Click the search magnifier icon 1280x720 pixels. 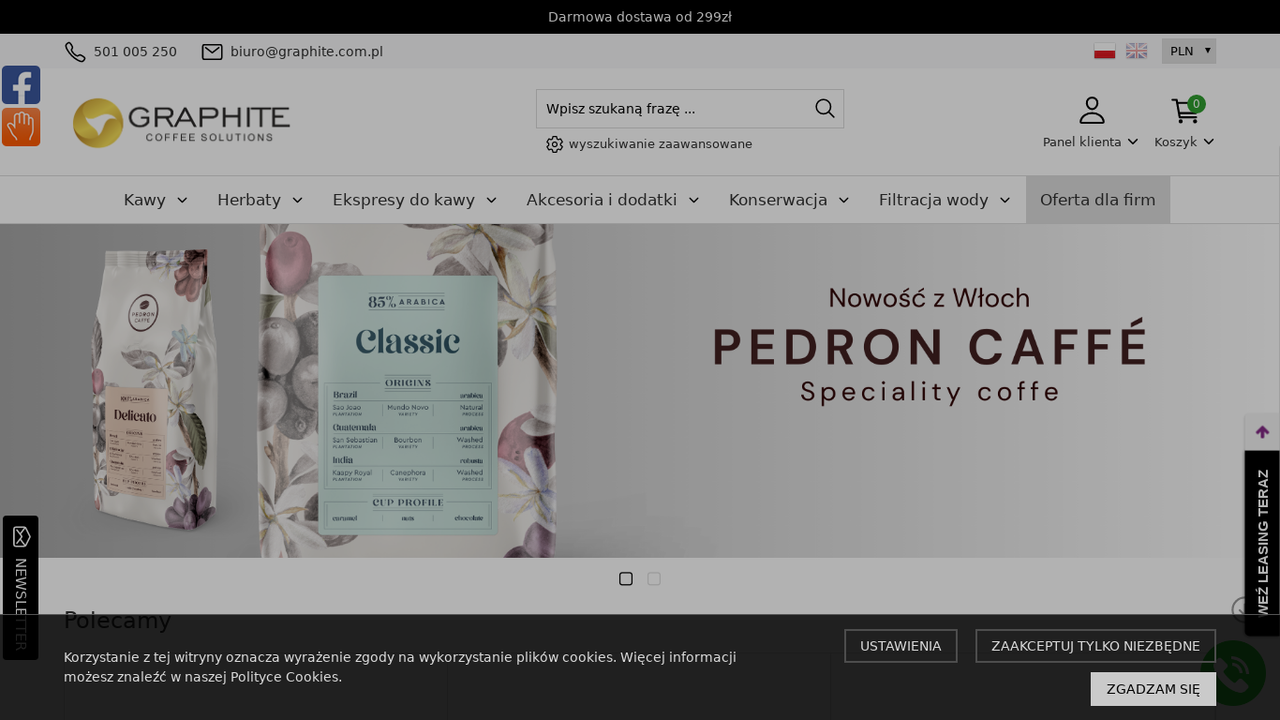tap(825, 108)
